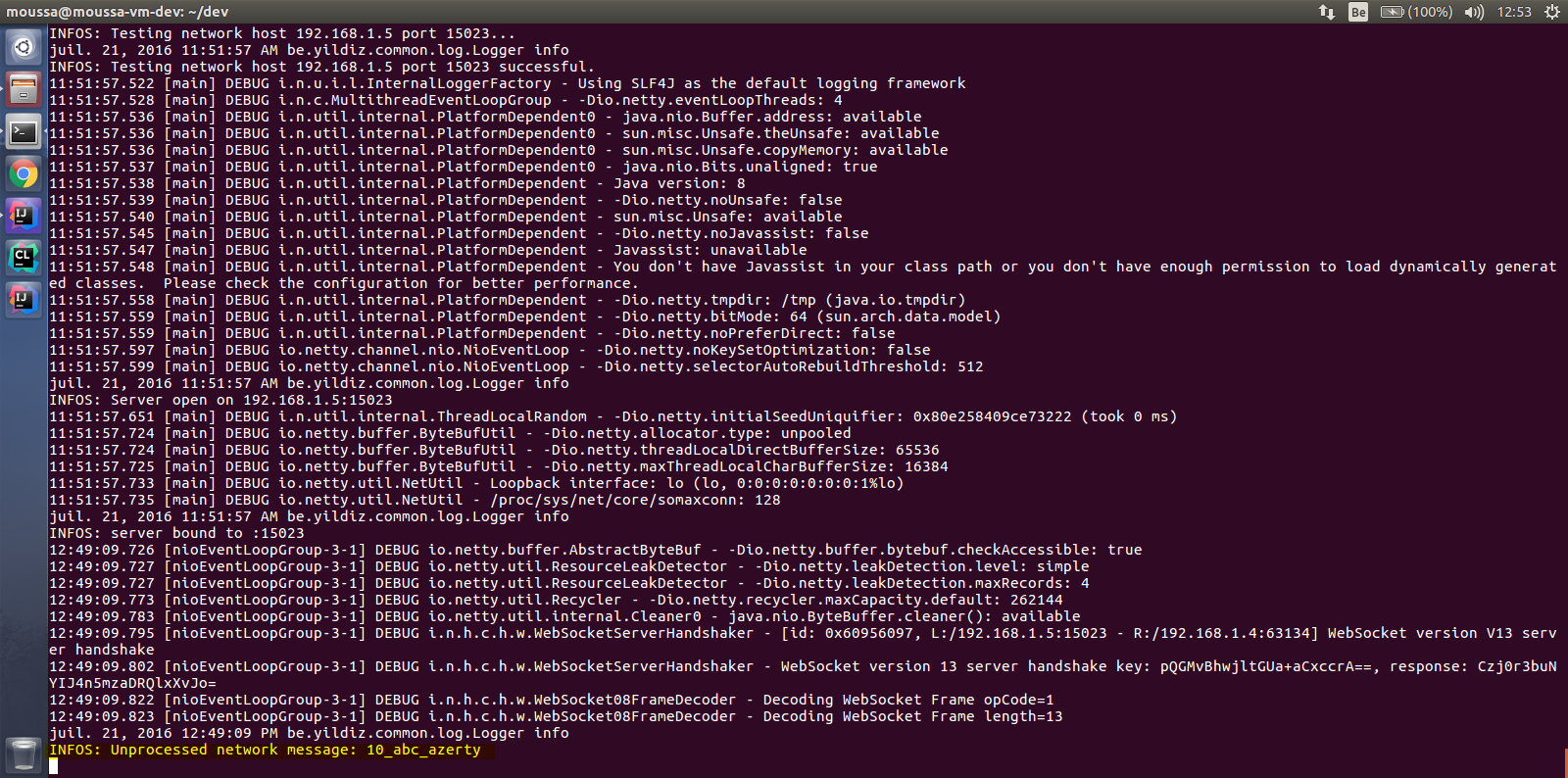Click the text '-Dio.netty.threadLocalDirectBufferSize: 65536'
The height and width of the screenshot is (778, 1568).
pos(740,450)
